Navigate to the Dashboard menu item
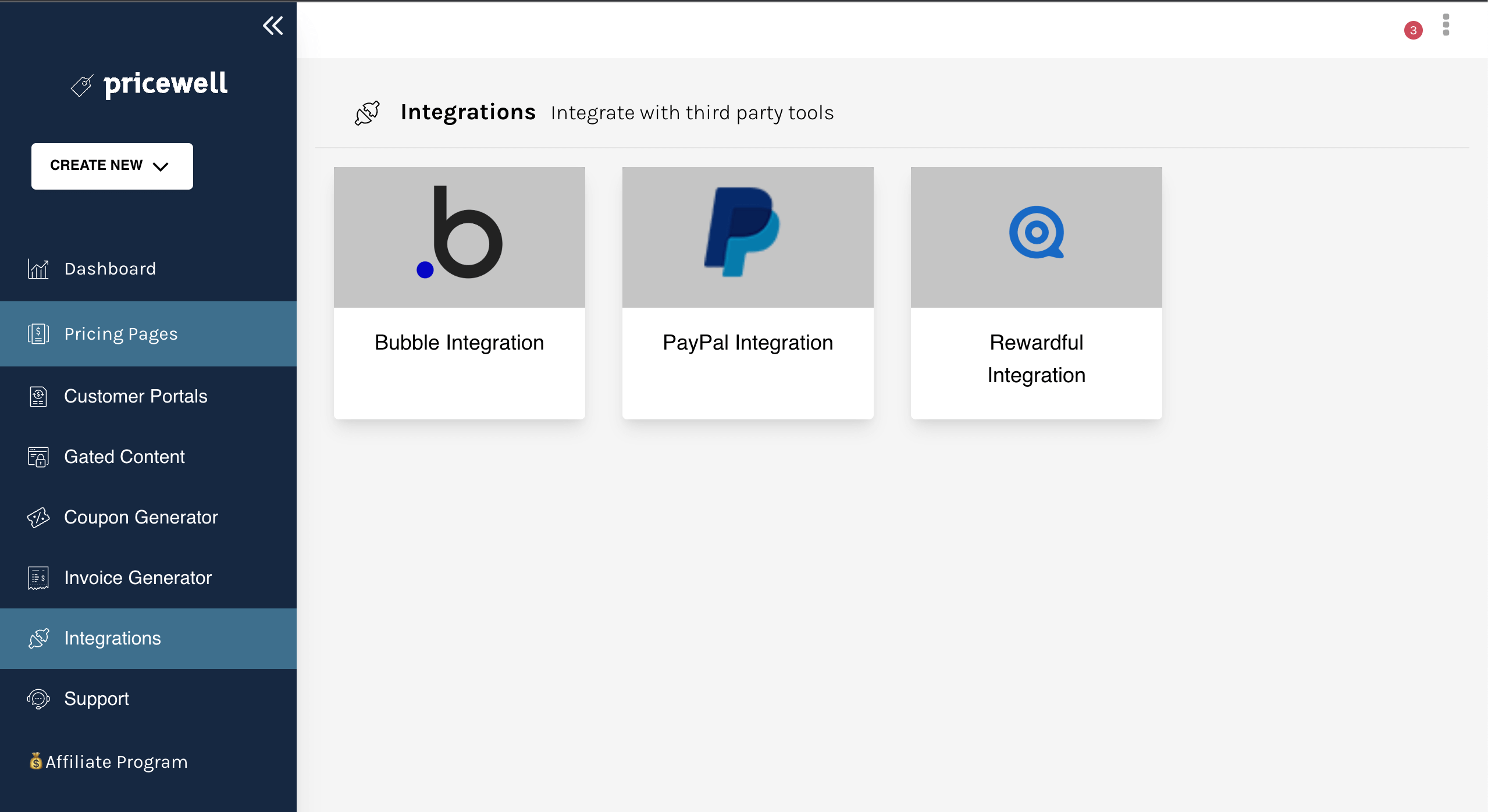 pos(110,268)
